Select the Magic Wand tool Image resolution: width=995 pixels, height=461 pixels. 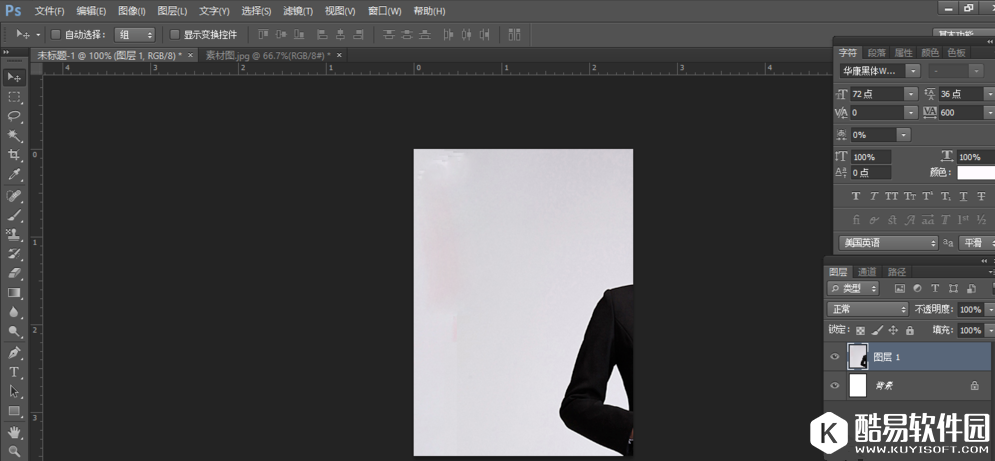14,135
